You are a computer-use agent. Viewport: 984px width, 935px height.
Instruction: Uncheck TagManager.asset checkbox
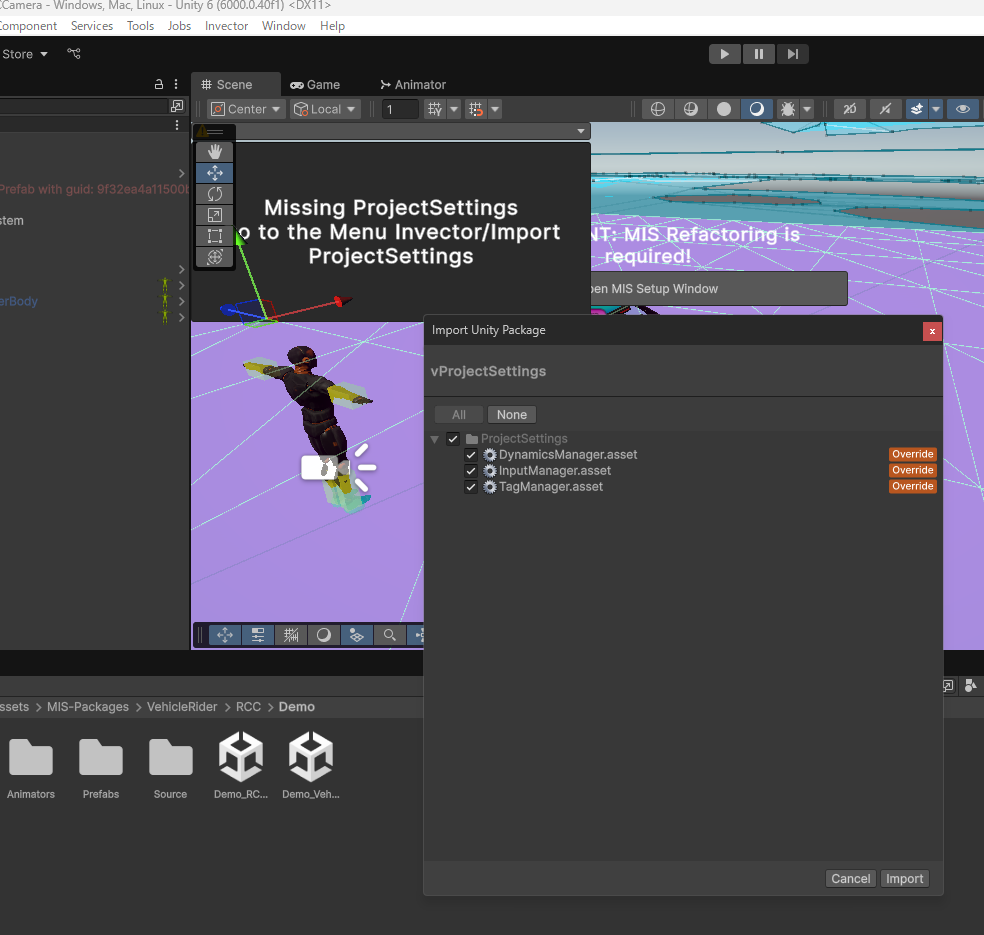point(471,487)
